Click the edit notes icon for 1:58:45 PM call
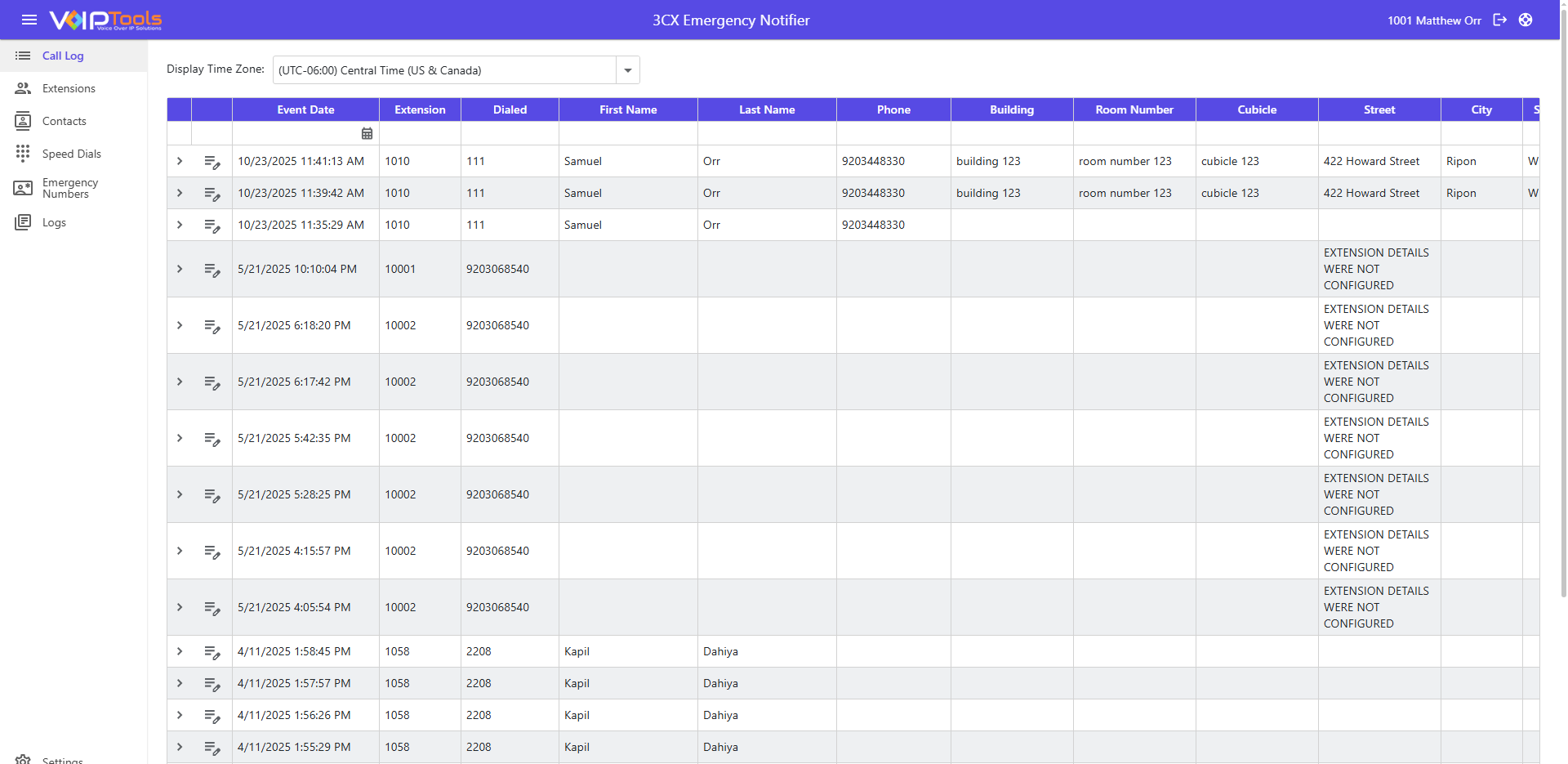The image size is (1568, 764). [212, 652]
